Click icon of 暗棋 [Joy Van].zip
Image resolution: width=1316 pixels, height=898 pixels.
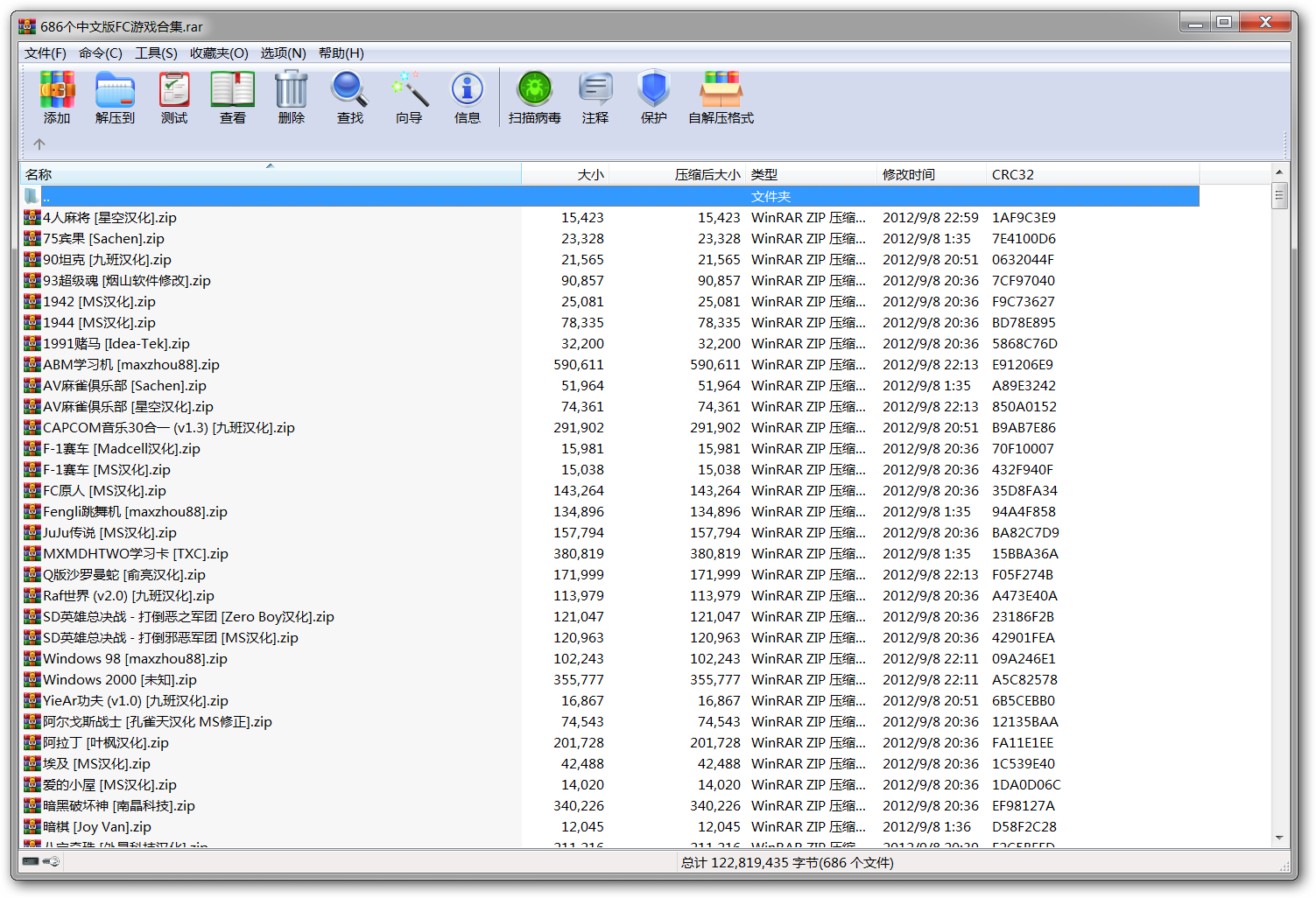point(32,826)
